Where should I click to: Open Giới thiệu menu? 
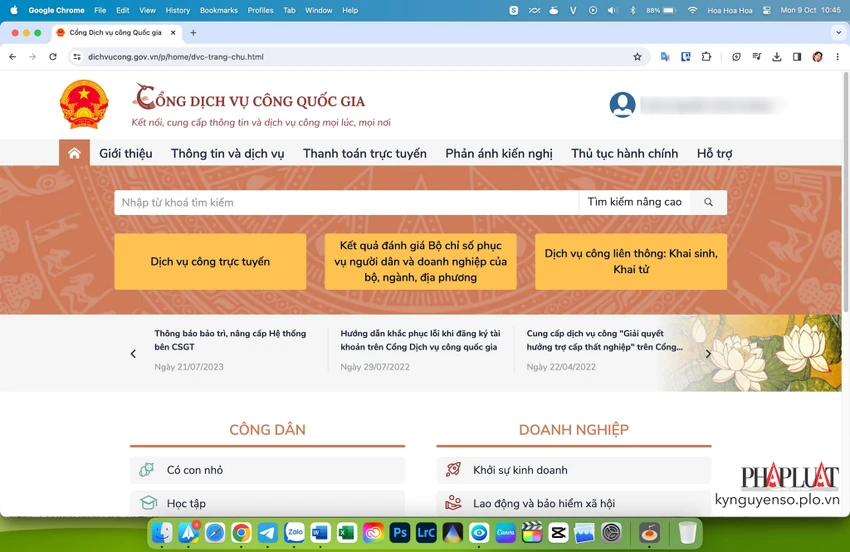pos(126,153)
